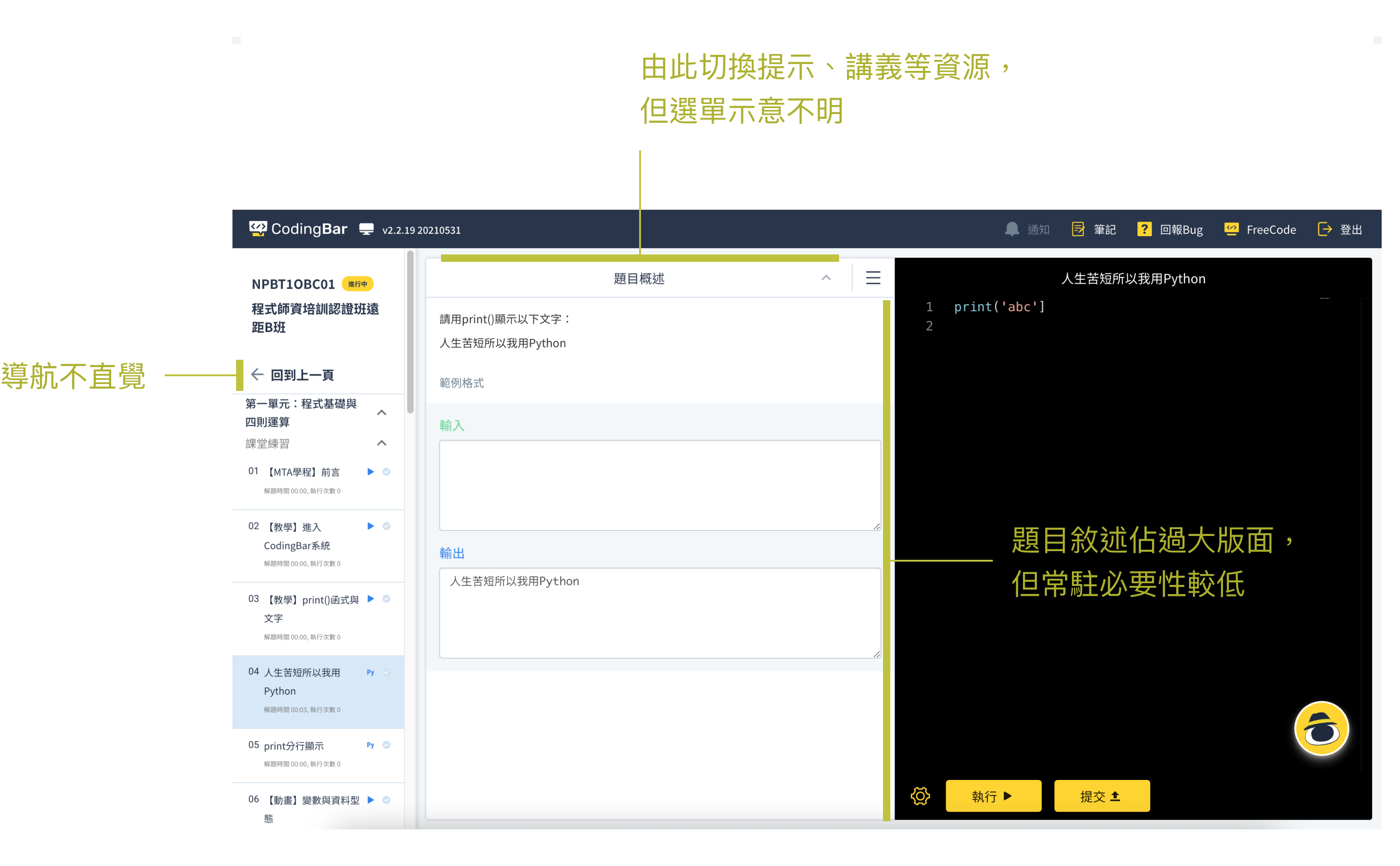Completion check for lesson 03

386,599
